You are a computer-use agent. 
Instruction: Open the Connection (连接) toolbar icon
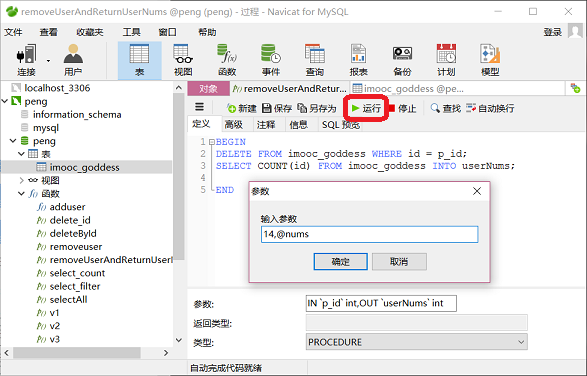pyautogui.click(x=26, y=60)
